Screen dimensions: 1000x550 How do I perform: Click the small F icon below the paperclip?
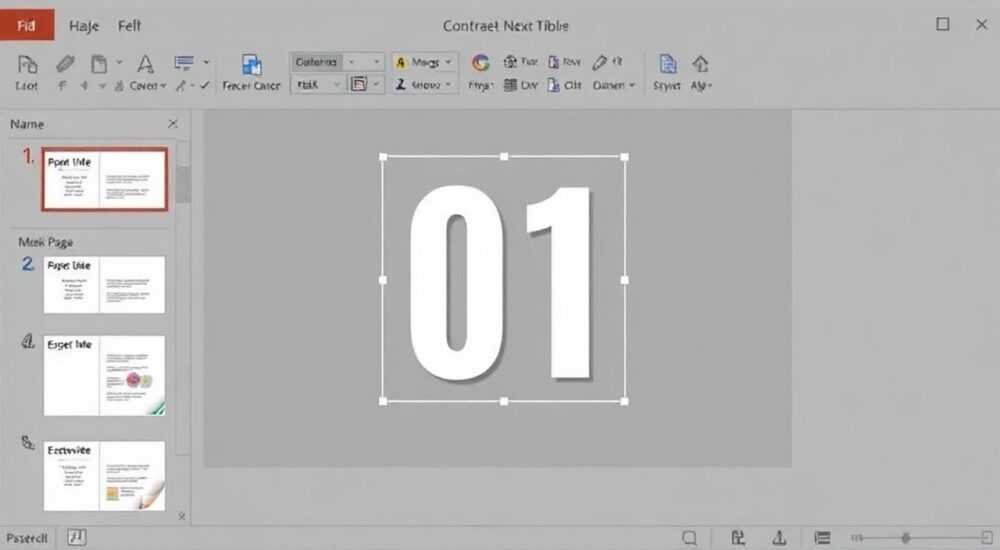(x=62, y=85)
